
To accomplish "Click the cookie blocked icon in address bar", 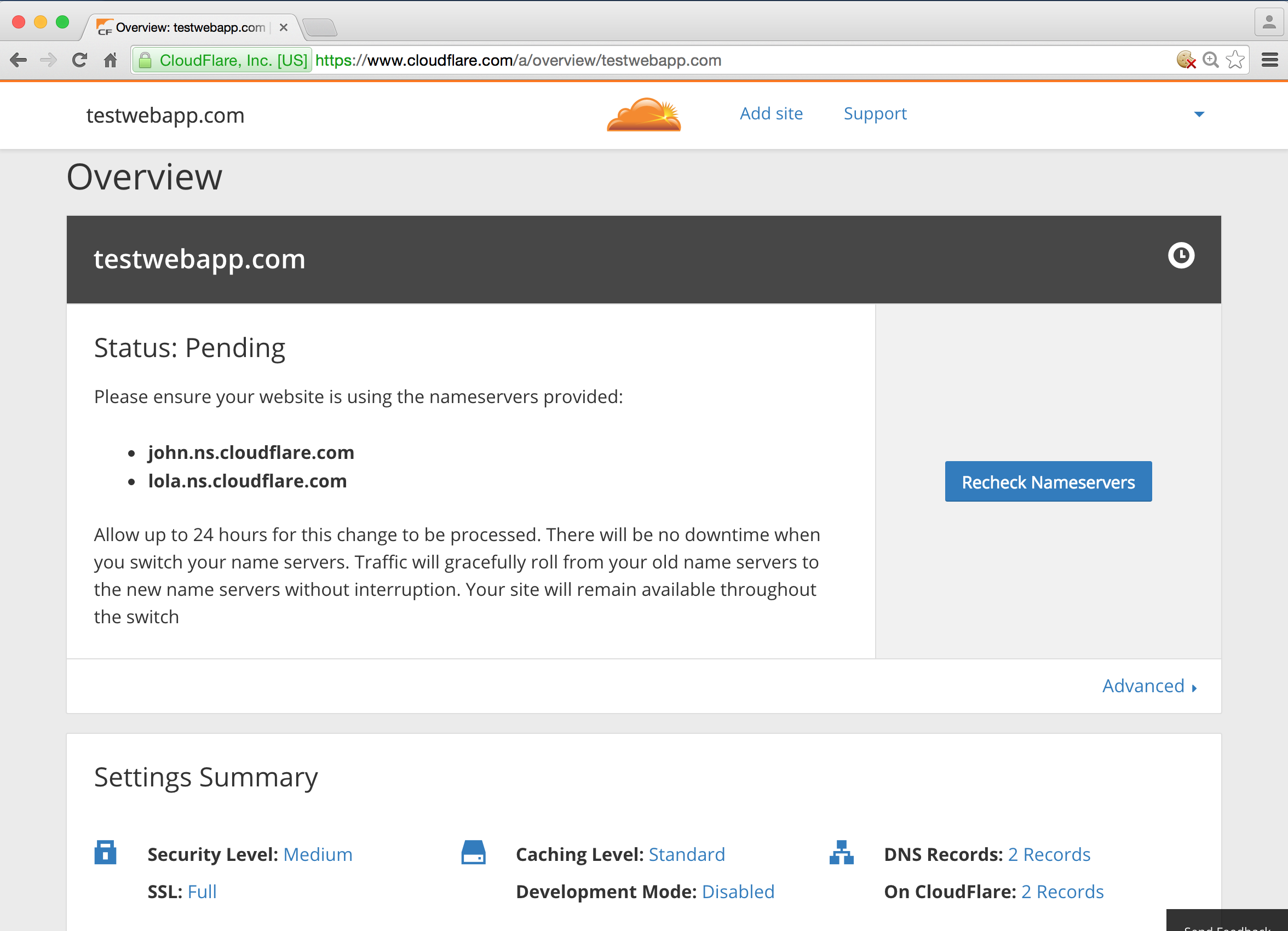I will [x=1186, y=60].
